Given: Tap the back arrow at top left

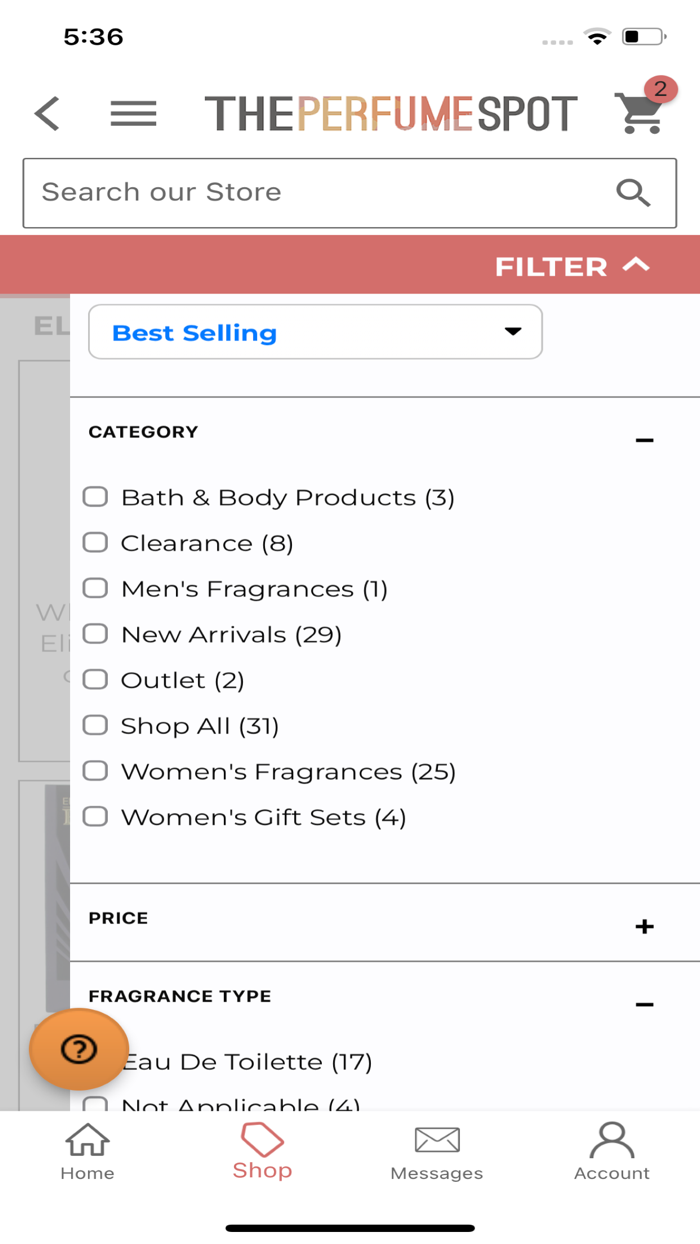Looking at the screenshot, I should [46, 113].
